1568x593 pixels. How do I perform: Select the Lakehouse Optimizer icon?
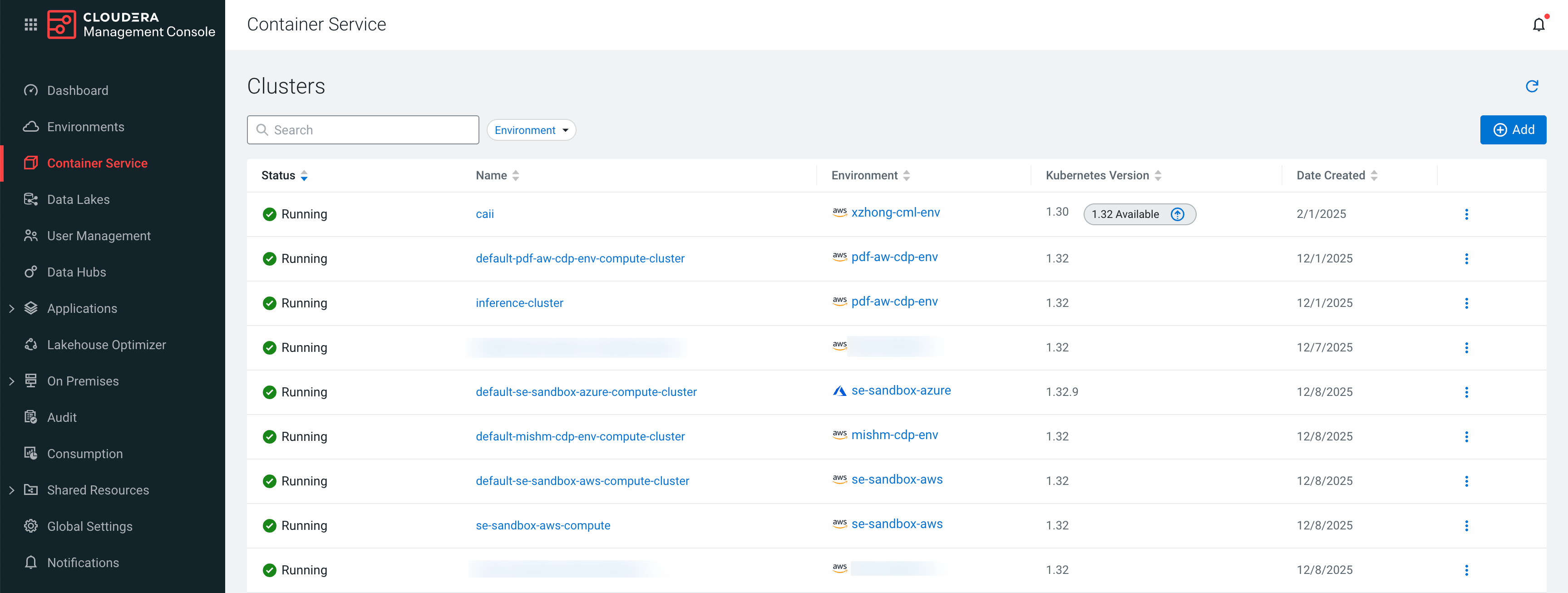click(31, 344)
